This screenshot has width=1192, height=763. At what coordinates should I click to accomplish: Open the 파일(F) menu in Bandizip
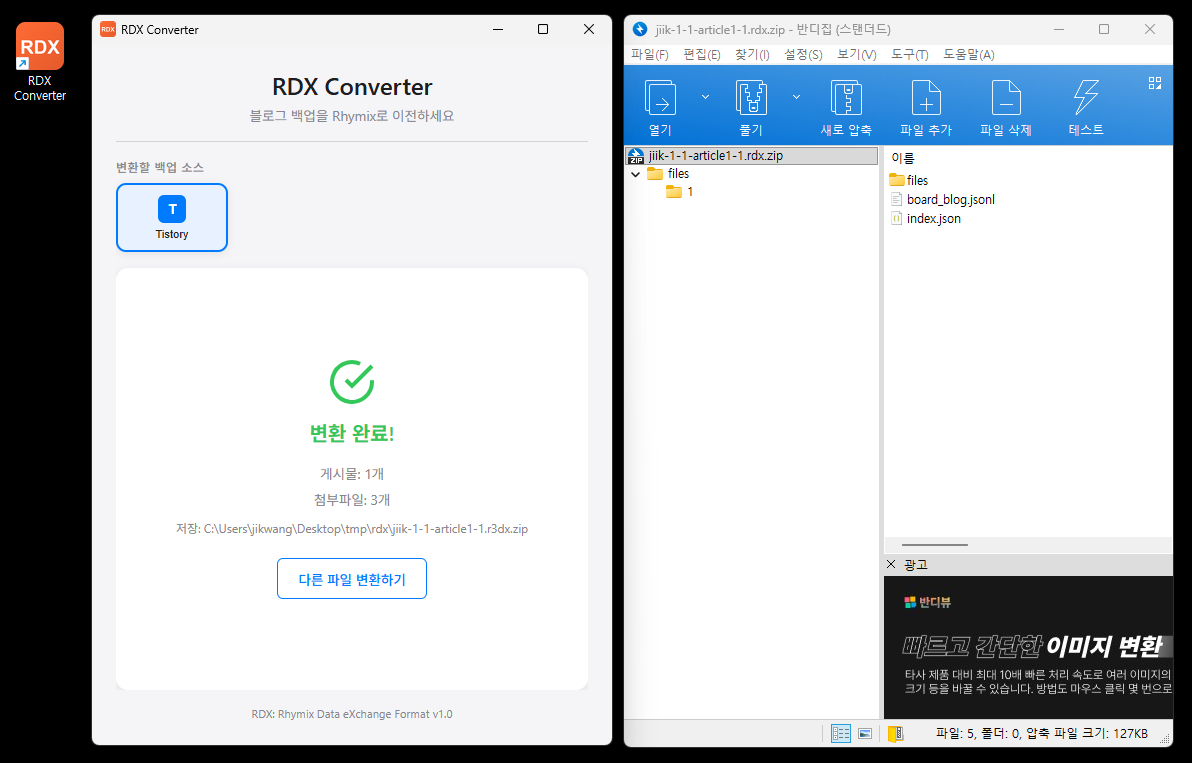pos(650,55)
